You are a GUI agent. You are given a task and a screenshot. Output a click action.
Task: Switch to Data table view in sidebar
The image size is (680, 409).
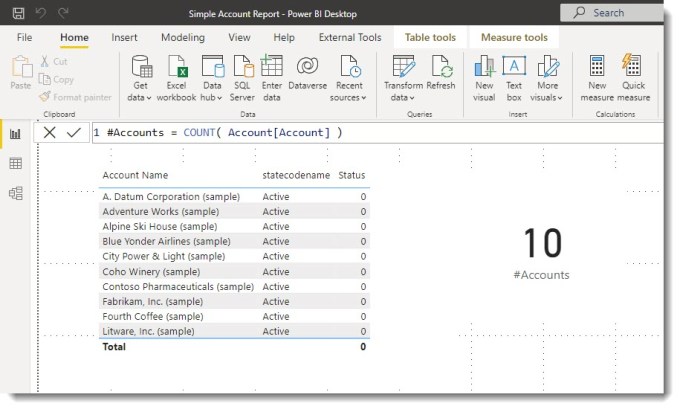15,164
